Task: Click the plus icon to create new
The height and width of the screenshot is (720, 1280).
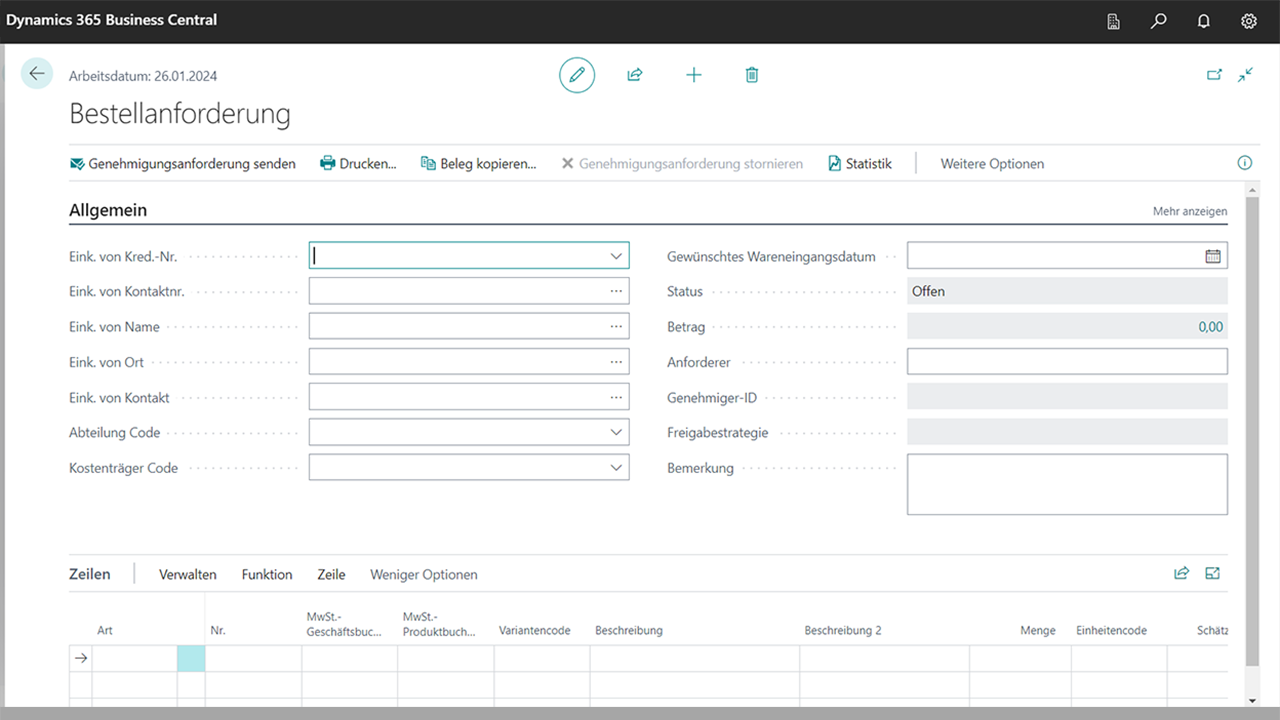Action: pyautogui.click(x=694, y=75)
